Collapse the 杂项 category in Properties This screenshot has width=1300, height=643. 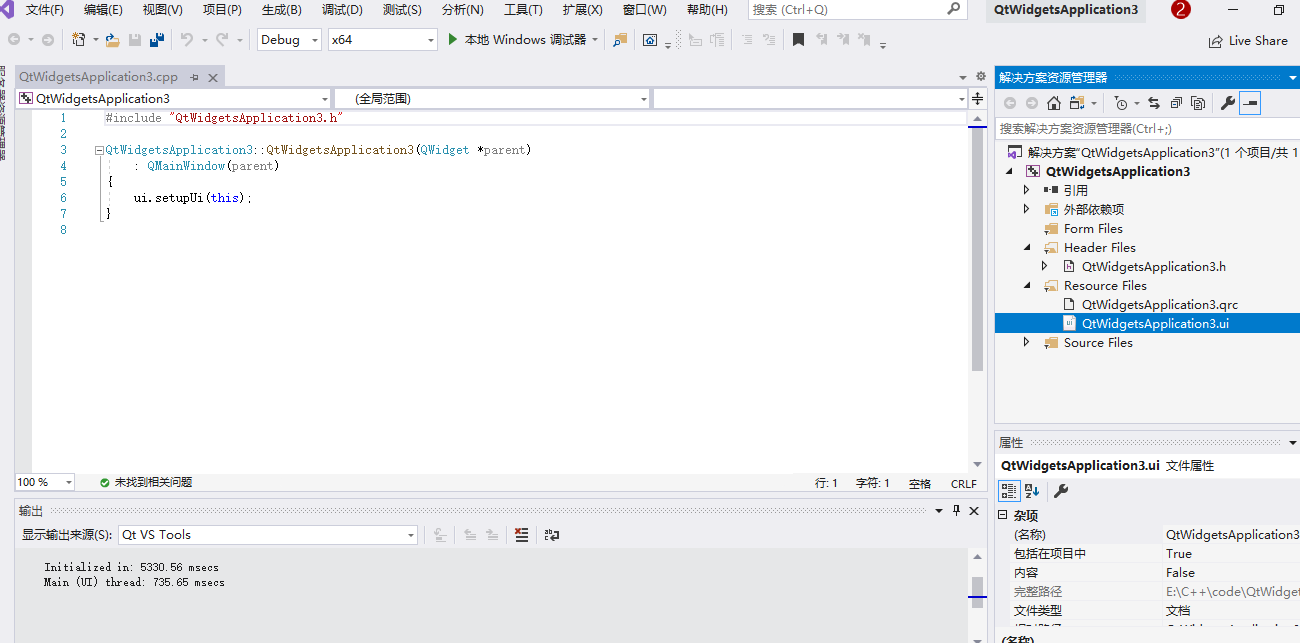click(1003, 516)
